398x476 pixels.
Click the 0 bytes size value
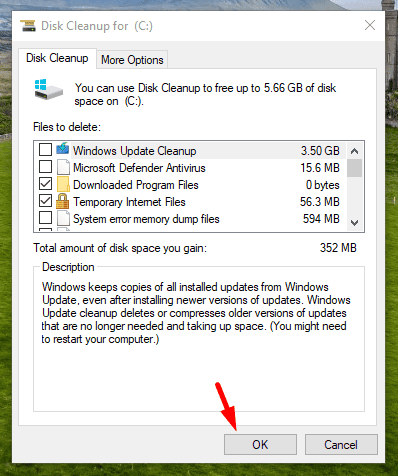point(323,185)
